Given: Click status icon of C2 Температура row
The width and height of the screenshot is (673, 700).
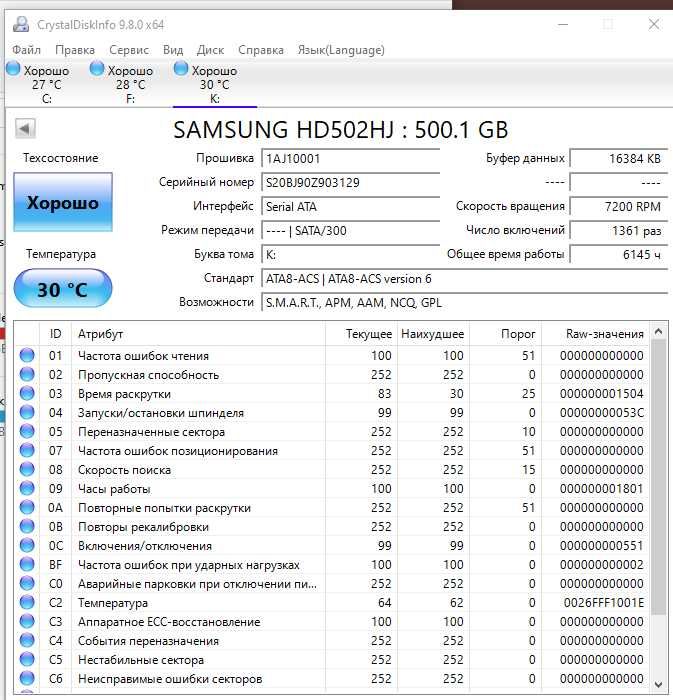Looking at the screenshot, I should click(x=27, y=602).
